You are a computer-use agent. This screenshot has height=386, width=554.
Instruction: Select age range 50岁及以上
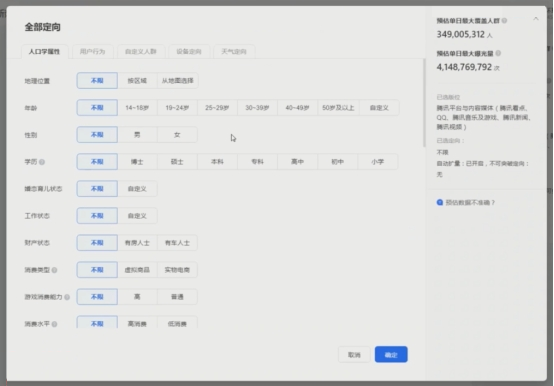(x=338, y=108)
